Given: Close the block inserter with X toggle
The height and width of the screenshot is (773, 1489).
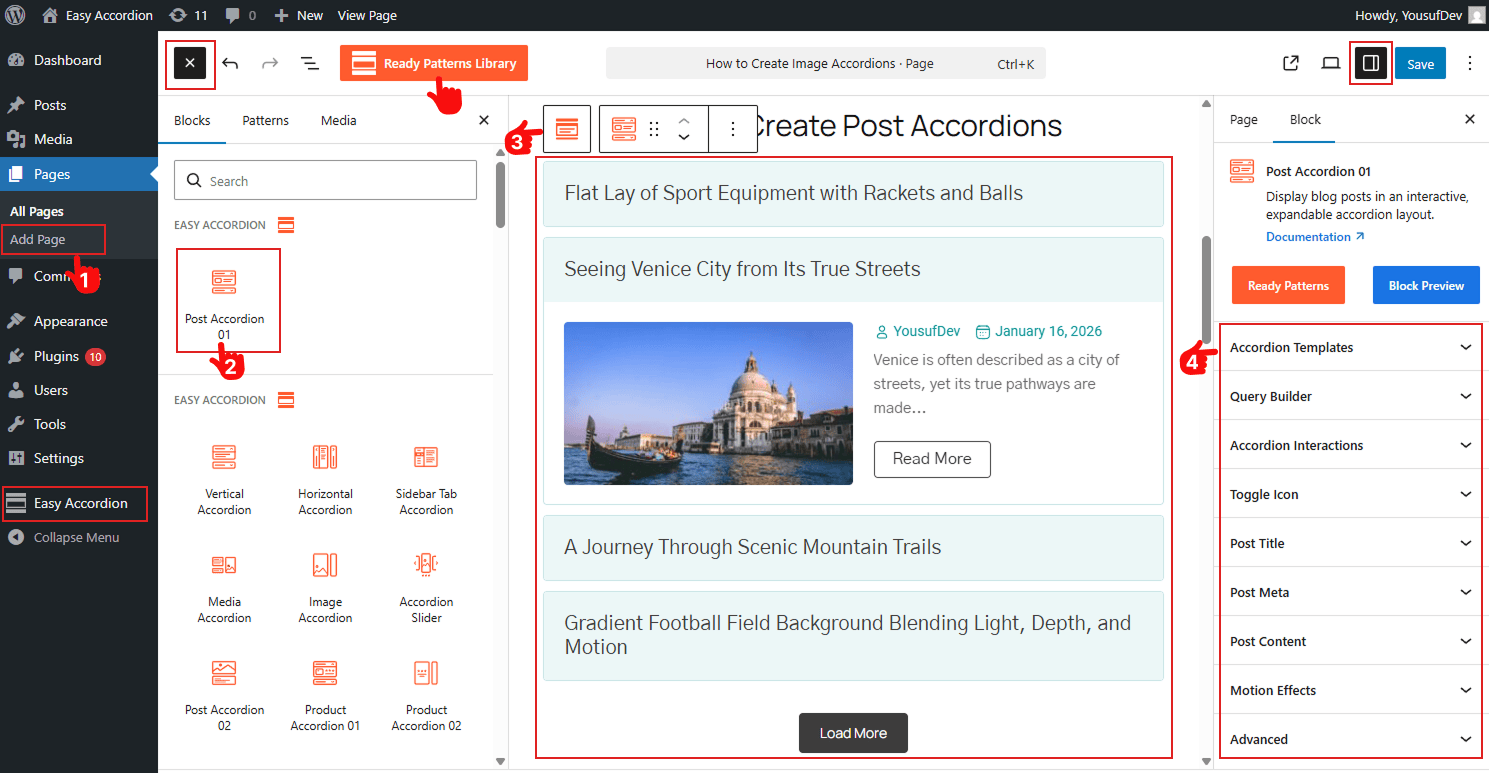Looking at the screenshot, I should tap(190, 63).
